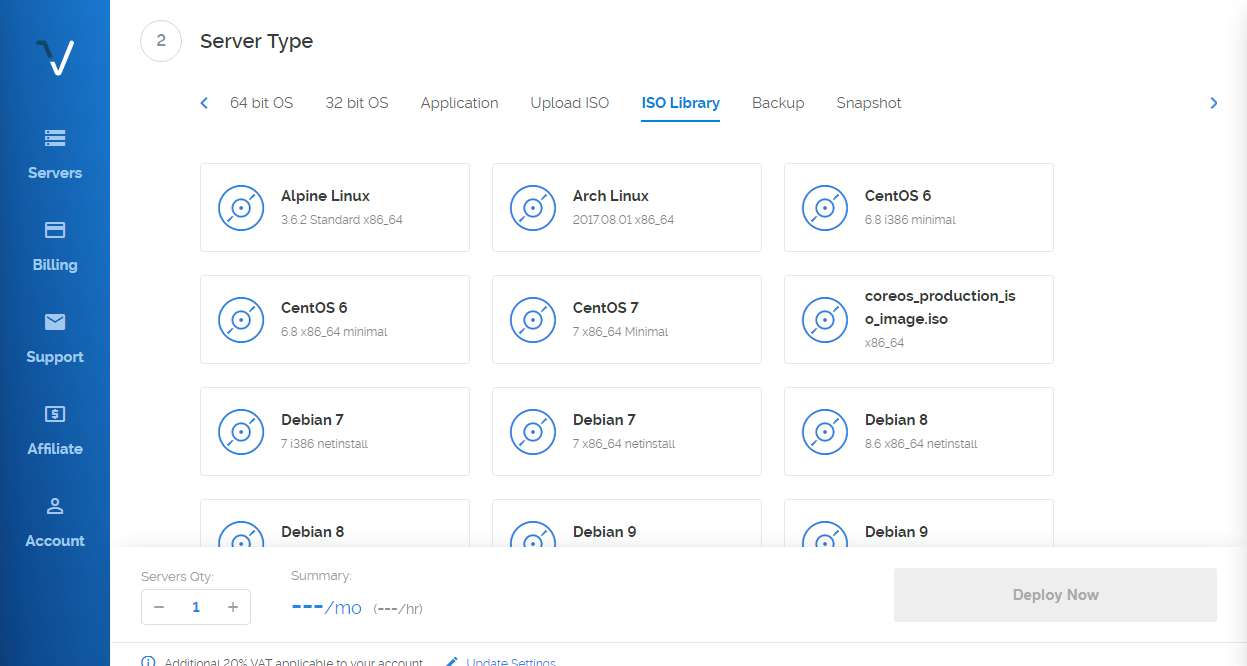The image size is (1247, 666).
Task: Open the Upload ISO tab
Action: pyautogui.click(x=570, y=103)
